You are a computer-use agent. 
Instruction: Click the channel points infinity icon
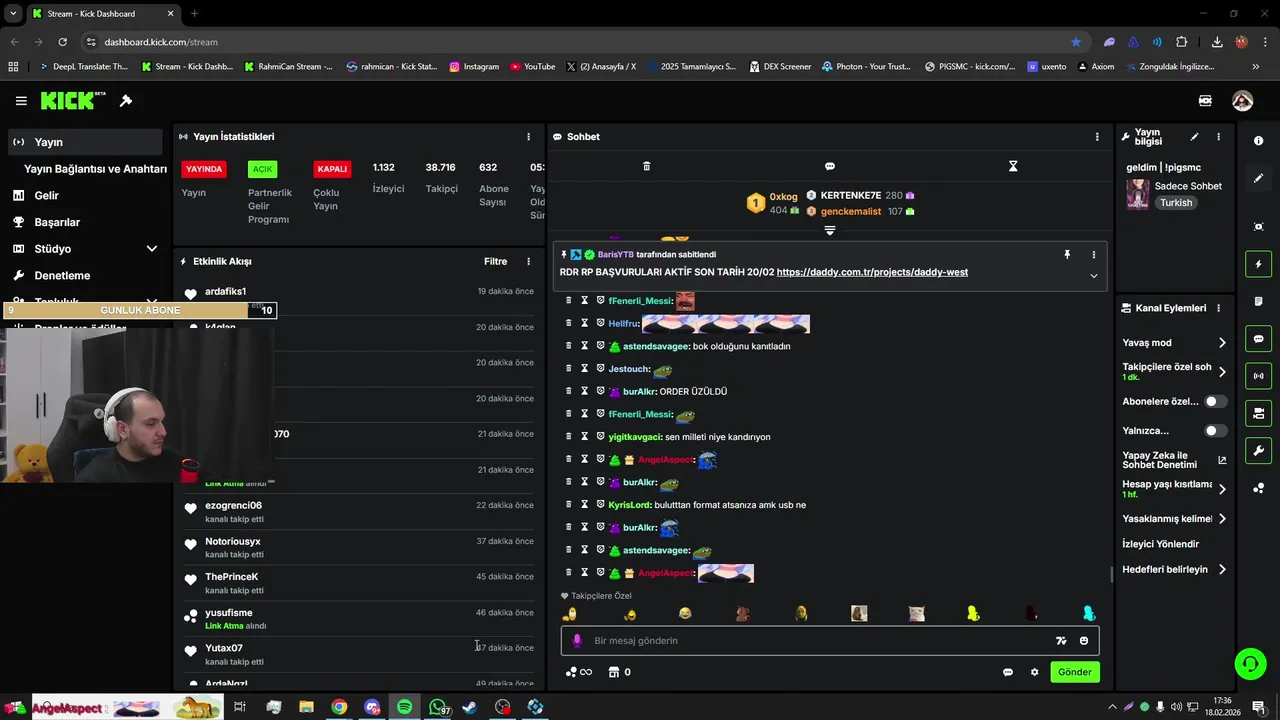coord(579,672)
